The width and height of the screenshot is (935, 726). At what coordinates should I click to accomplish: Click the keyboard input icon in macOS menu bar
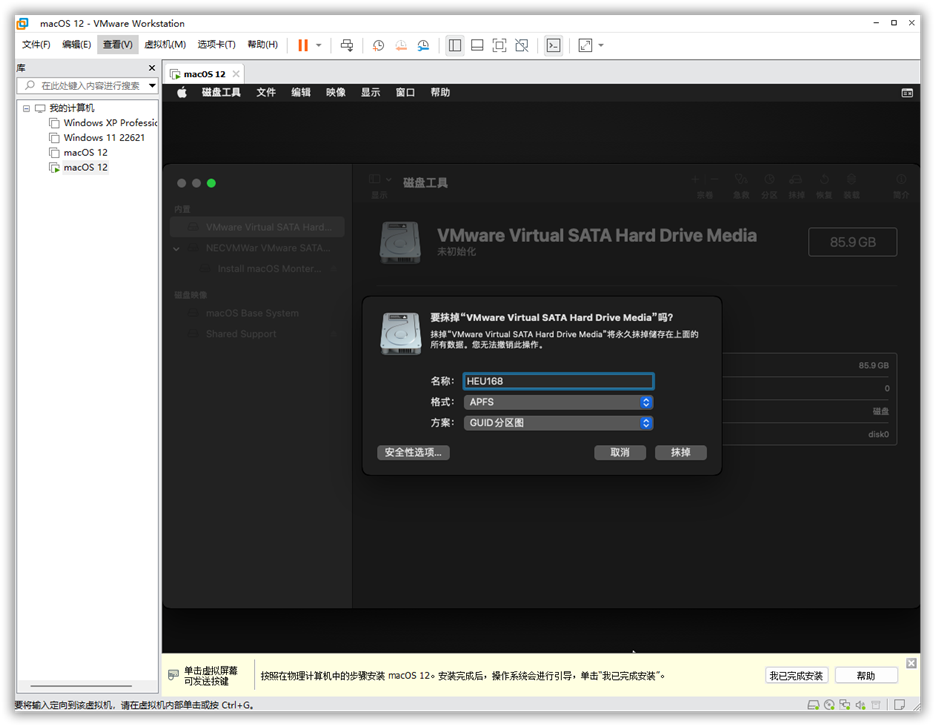pos(907,92)
